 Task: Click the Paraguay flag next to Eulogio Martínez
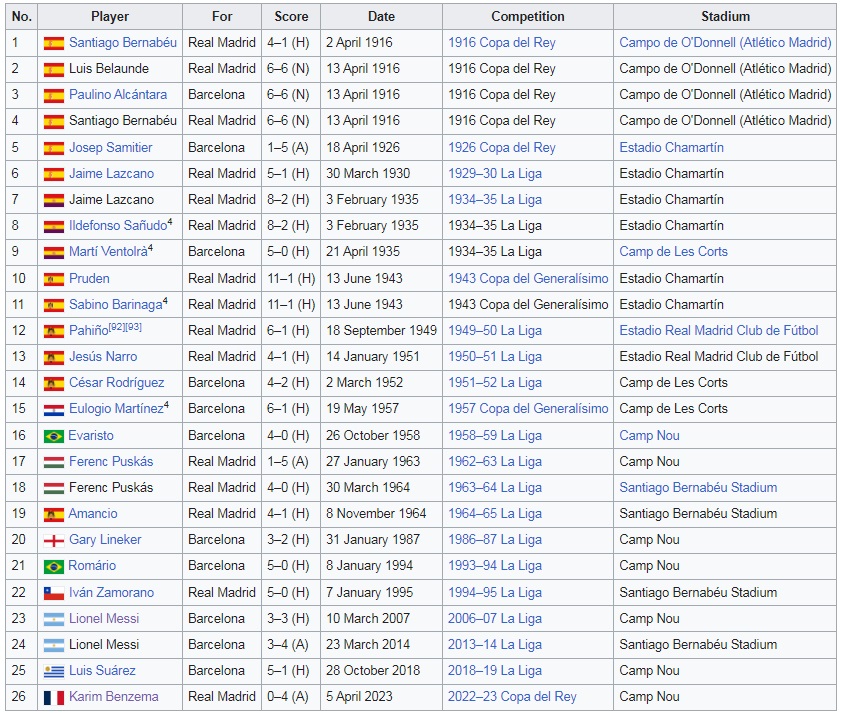54,410
